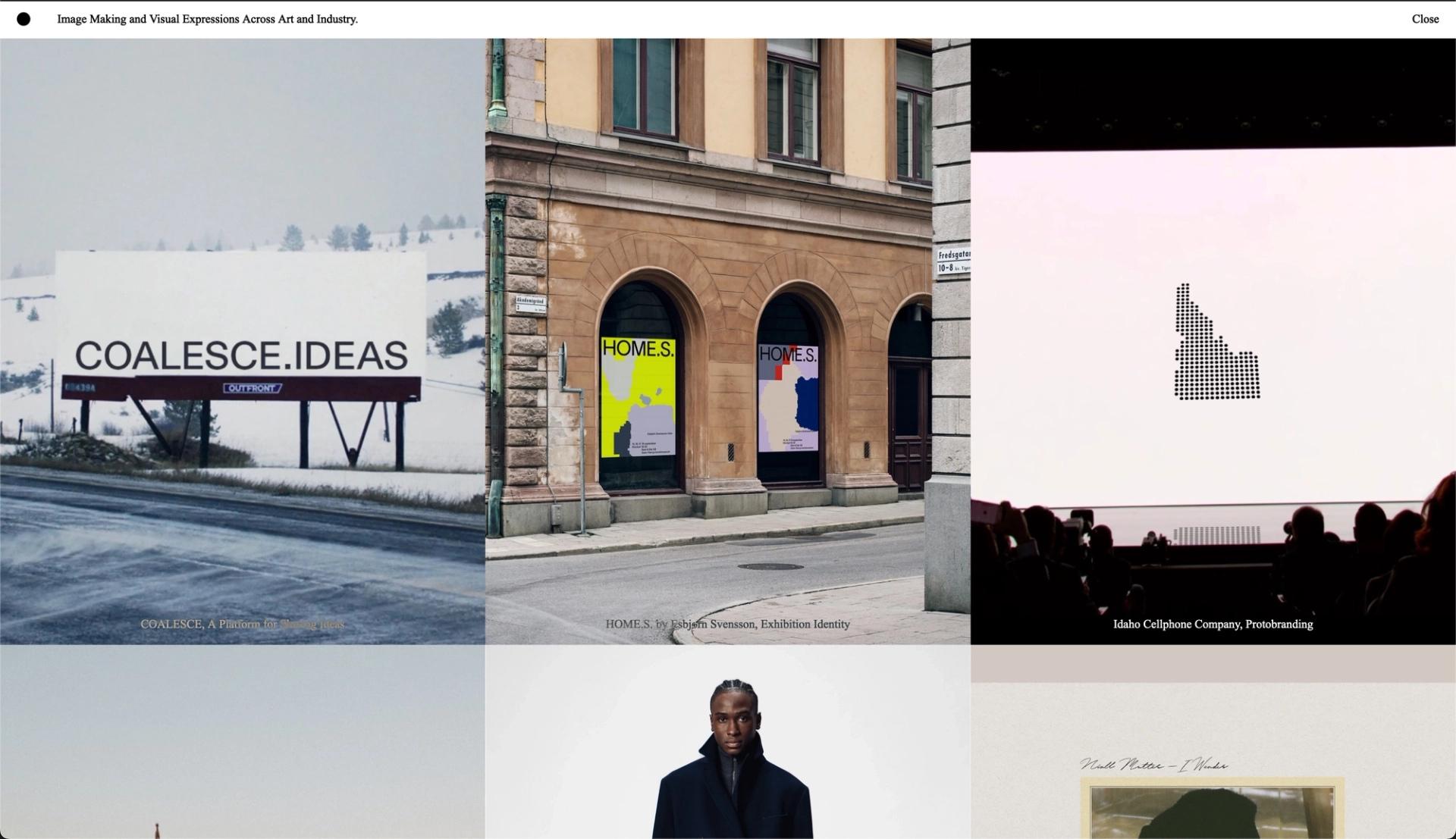Viewport: 1456px width, 839px height.
Task: Click the black circle logo icon
Action: pos(24,19)
